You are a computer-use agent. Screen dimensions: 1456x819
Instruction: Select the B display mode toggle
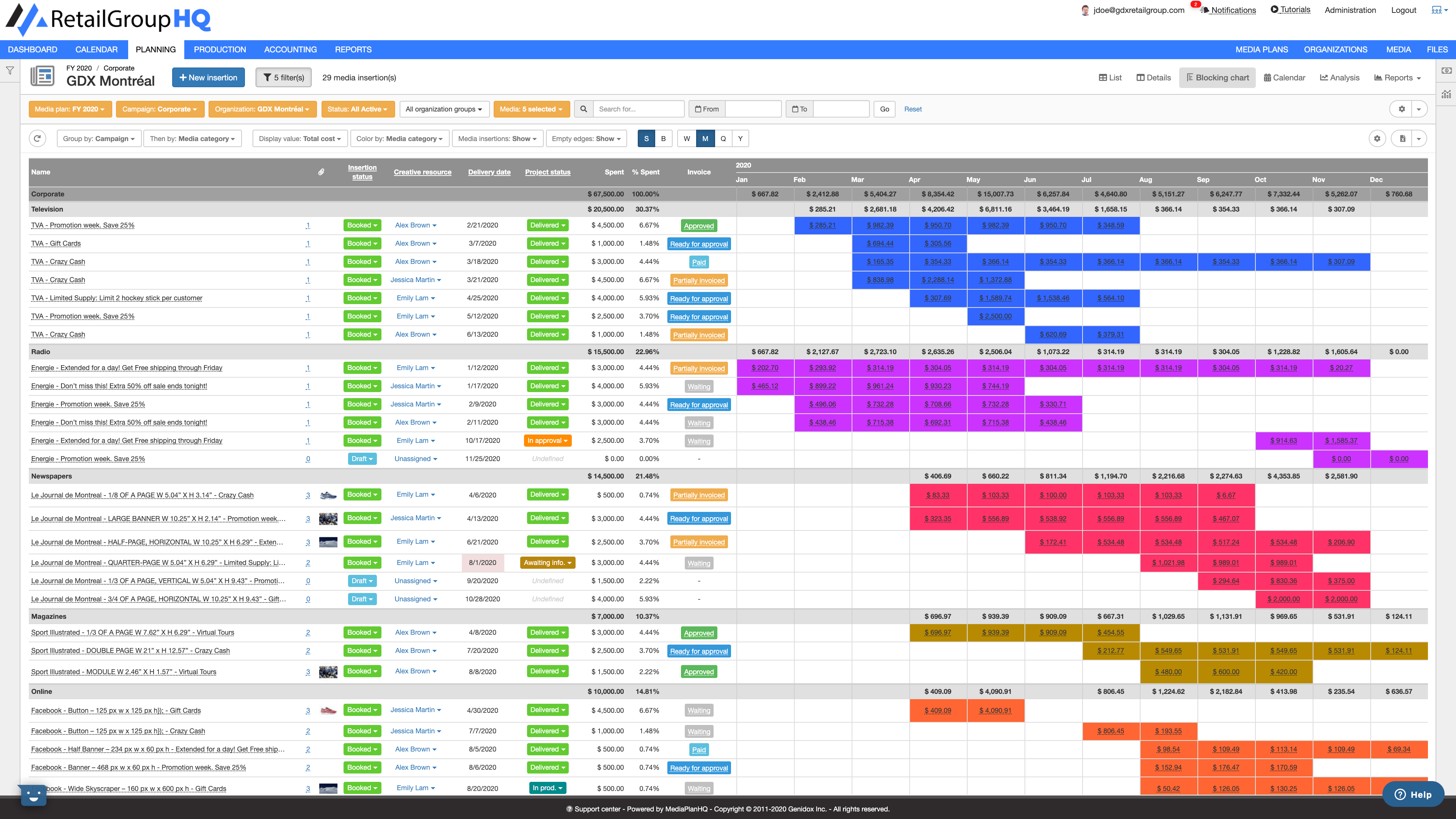[x=664, y=138]
